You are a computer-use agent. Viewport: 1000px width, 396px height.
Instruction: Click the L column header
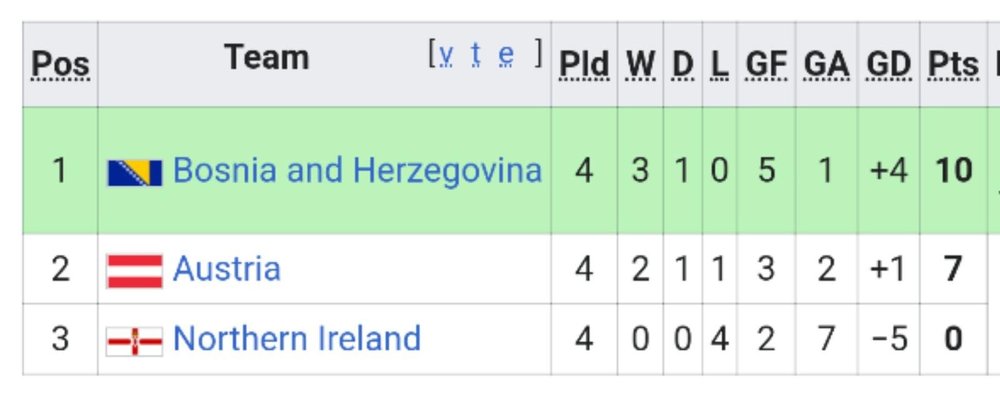(719, 64)
